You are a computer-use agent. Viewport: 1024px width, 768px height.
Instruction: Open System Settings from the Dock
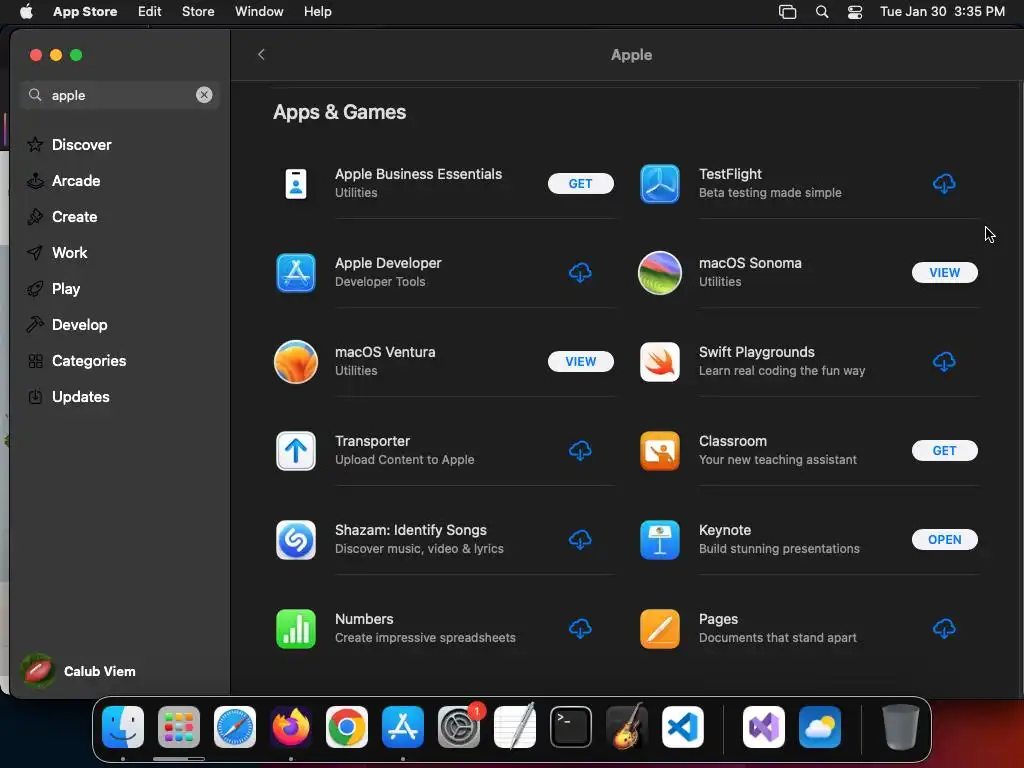[458, 727]
